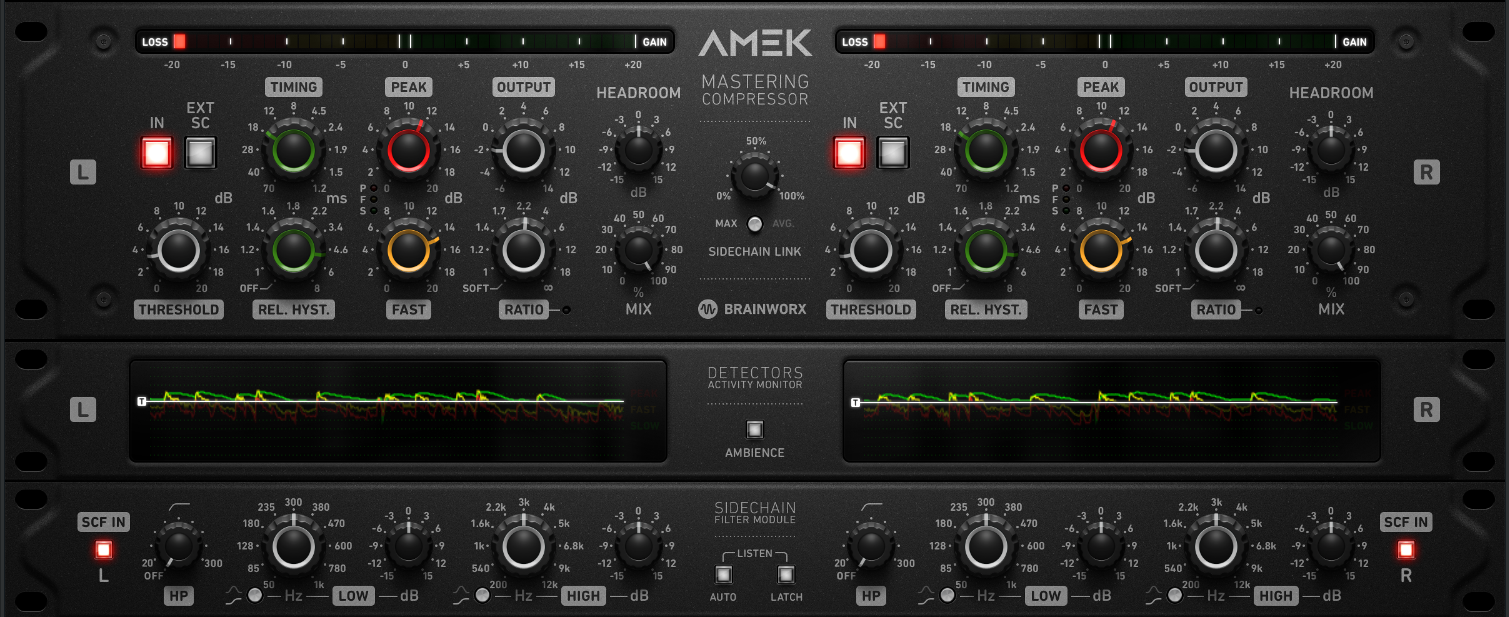The image size is (1509, 617).
Task: Click the left channel OUTPUT knob
Action: tap(524, 151)
